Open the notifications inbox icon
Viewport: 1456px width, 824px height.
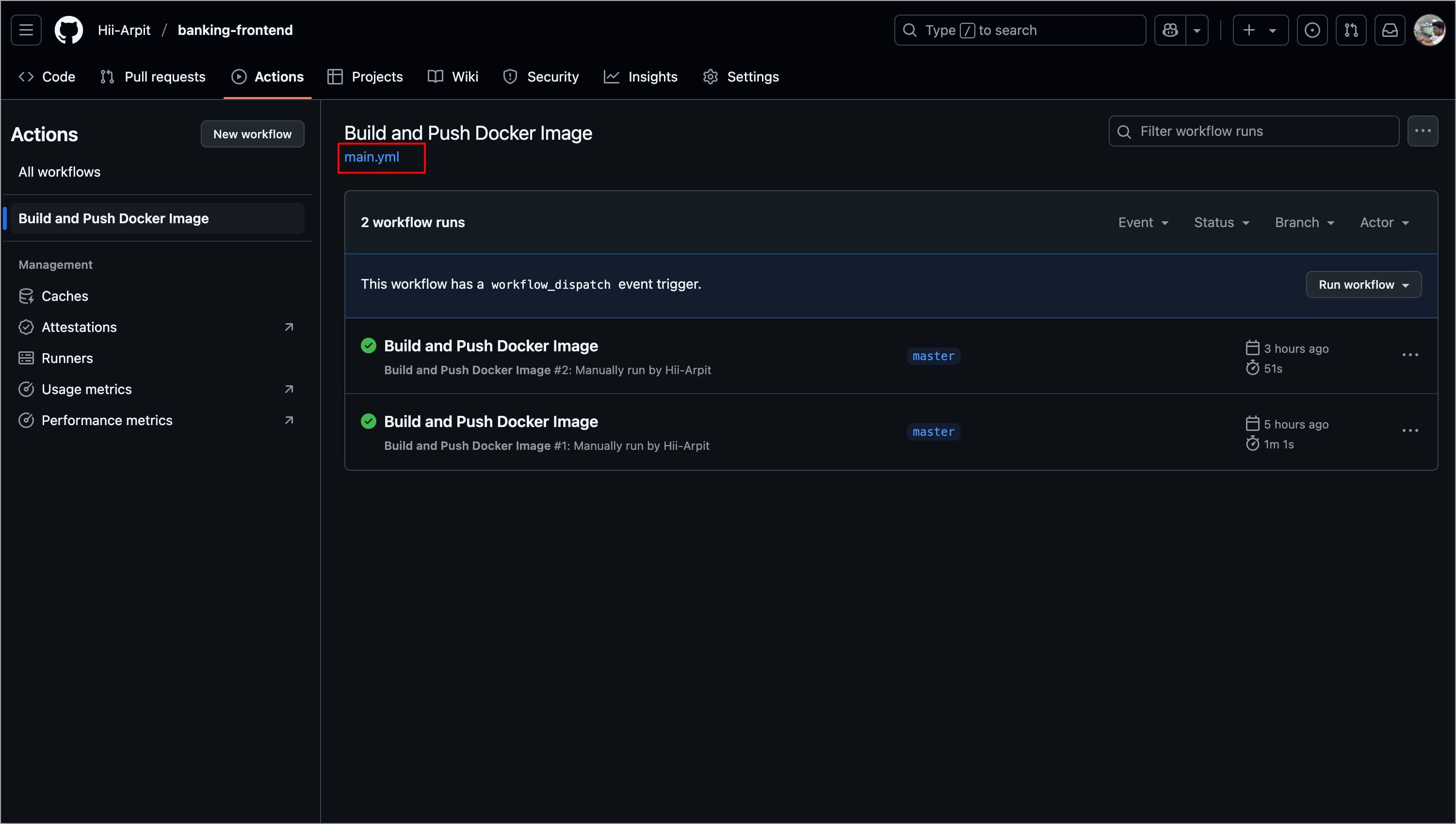pyautogui.click(x=1390, y=30)
